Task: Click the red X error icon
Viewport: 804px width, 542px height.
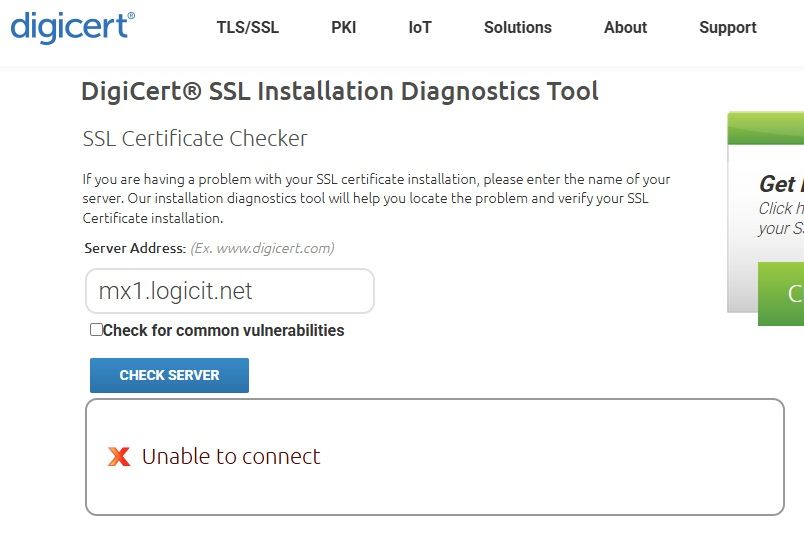Action: point(119,457)
